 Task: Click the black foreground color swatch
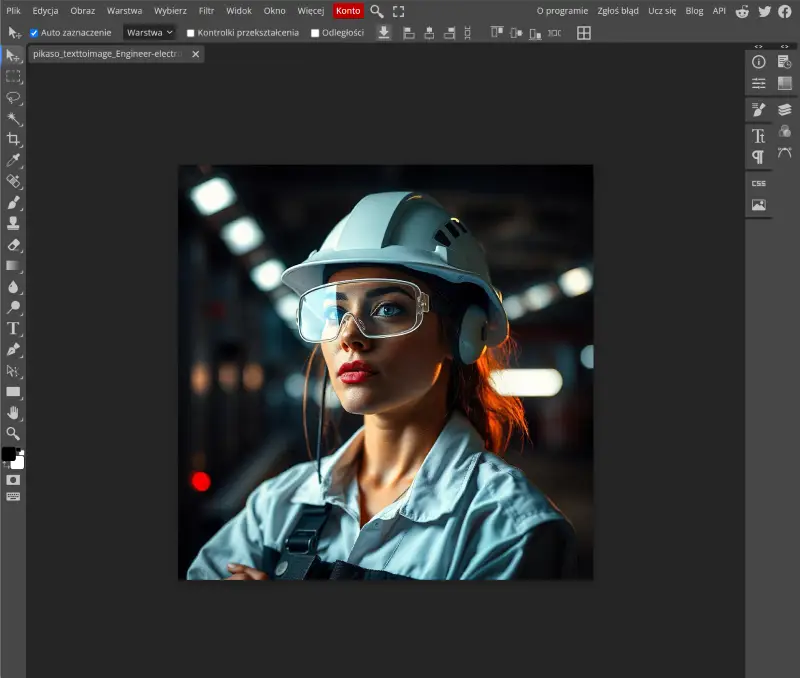point(8,454)
